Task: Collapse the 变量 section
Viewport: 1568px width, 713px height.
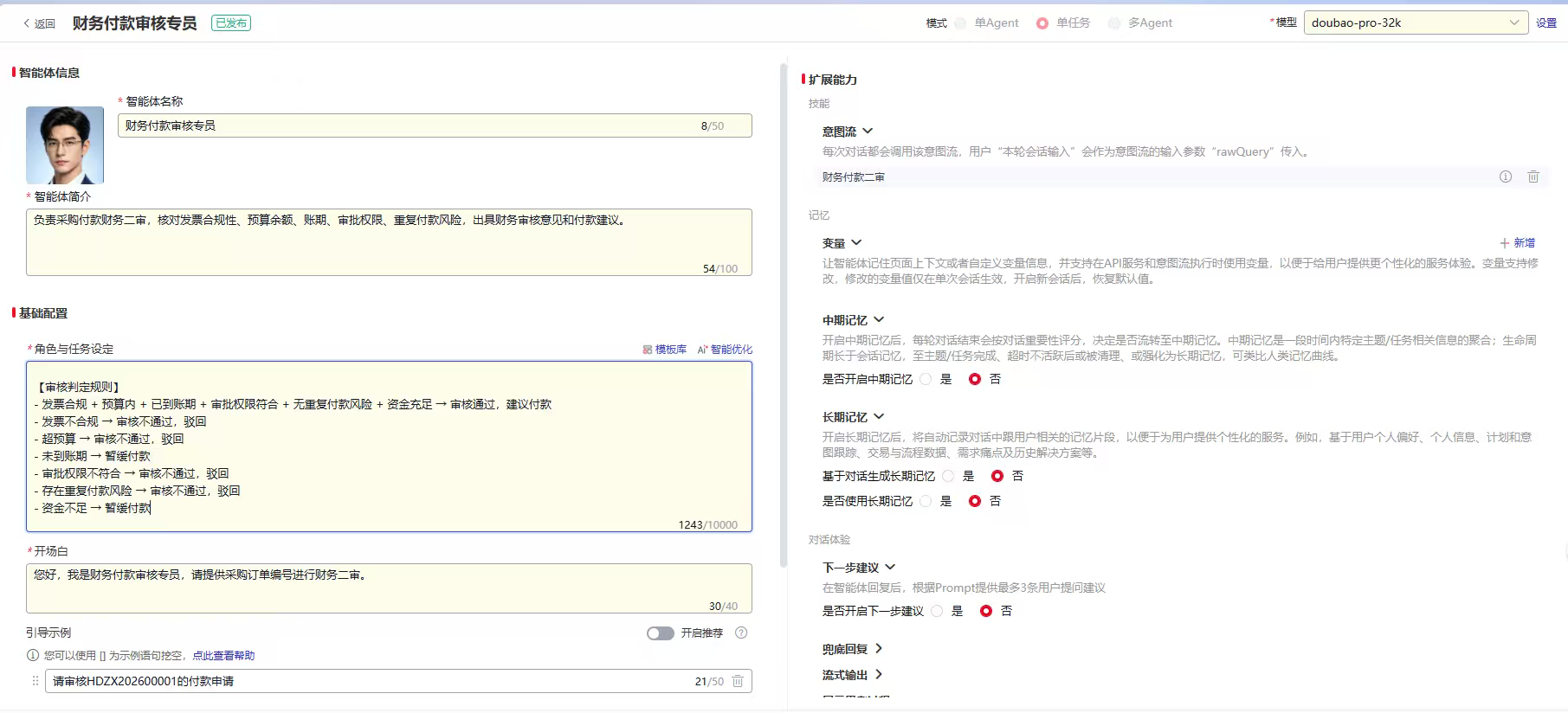Action: coord(856,243)
